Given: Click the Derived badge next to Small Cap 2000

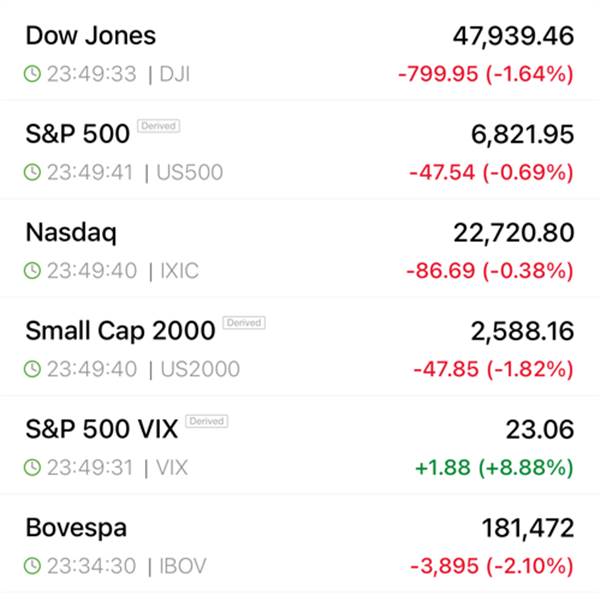Looking at the screenshot, I should pos(243,323).
